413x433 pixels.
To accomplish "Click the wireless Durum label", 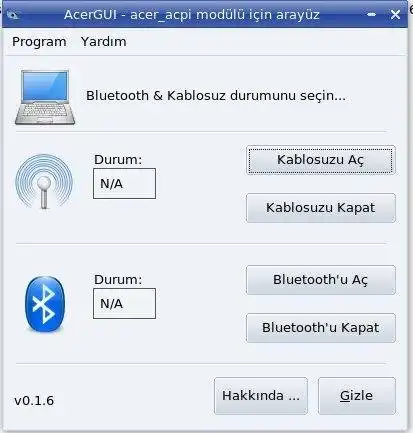I will pyautogui.click(x=118, y=160).
